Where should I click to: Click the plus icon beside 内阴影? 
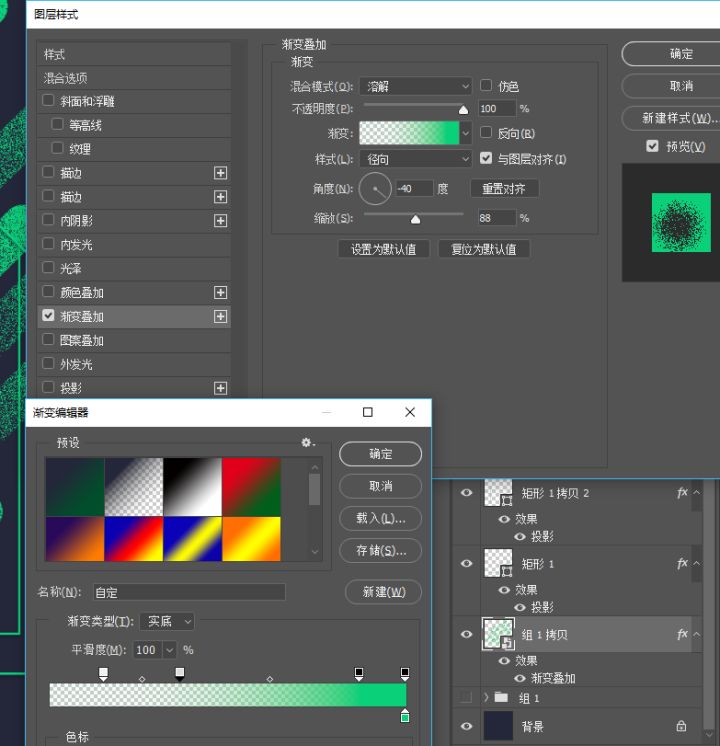click(x=220, y=221)
